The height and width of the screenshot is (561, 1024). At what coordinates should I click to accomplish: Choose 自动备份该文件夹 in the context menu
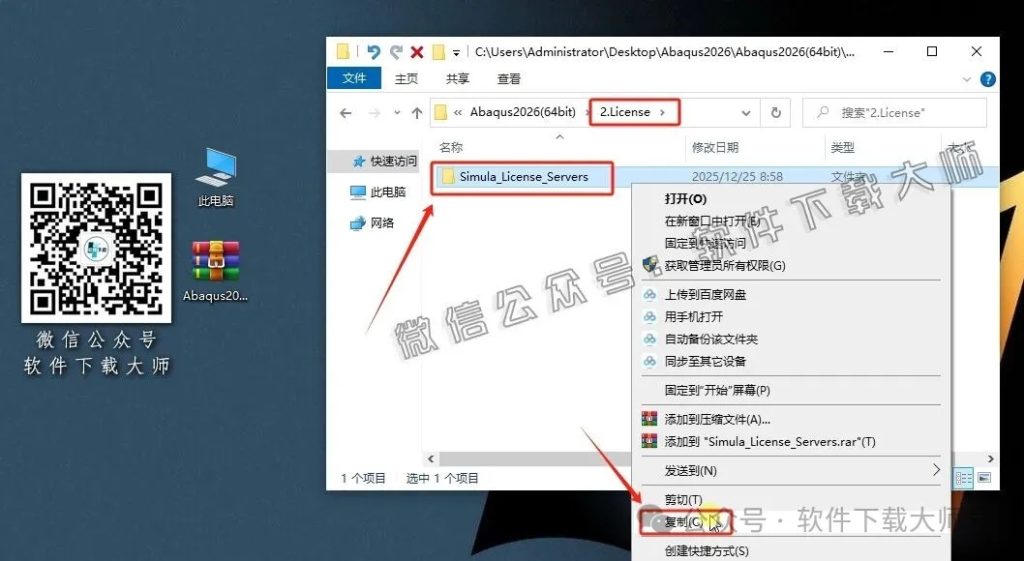click(x=711, y=339)
